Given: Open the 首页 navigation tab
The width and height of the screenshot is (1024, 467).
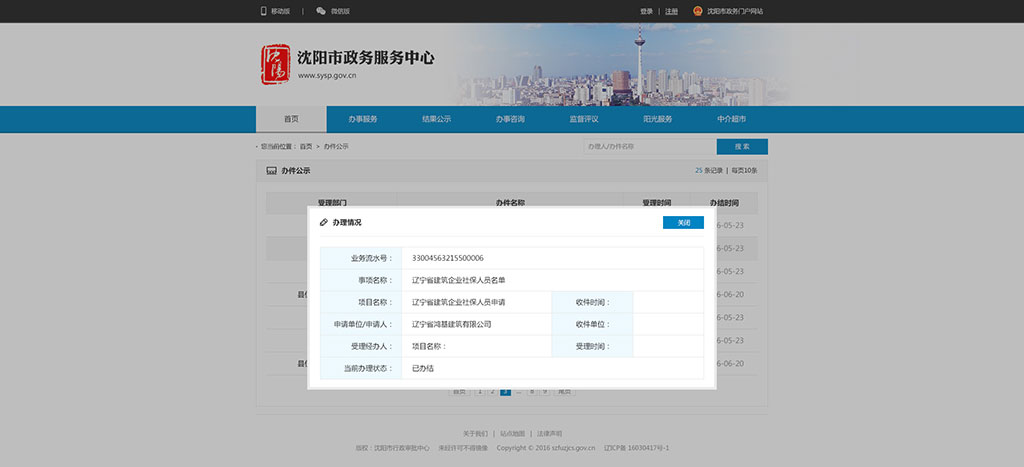Looking at the screenshot, I should click(290, 119).
